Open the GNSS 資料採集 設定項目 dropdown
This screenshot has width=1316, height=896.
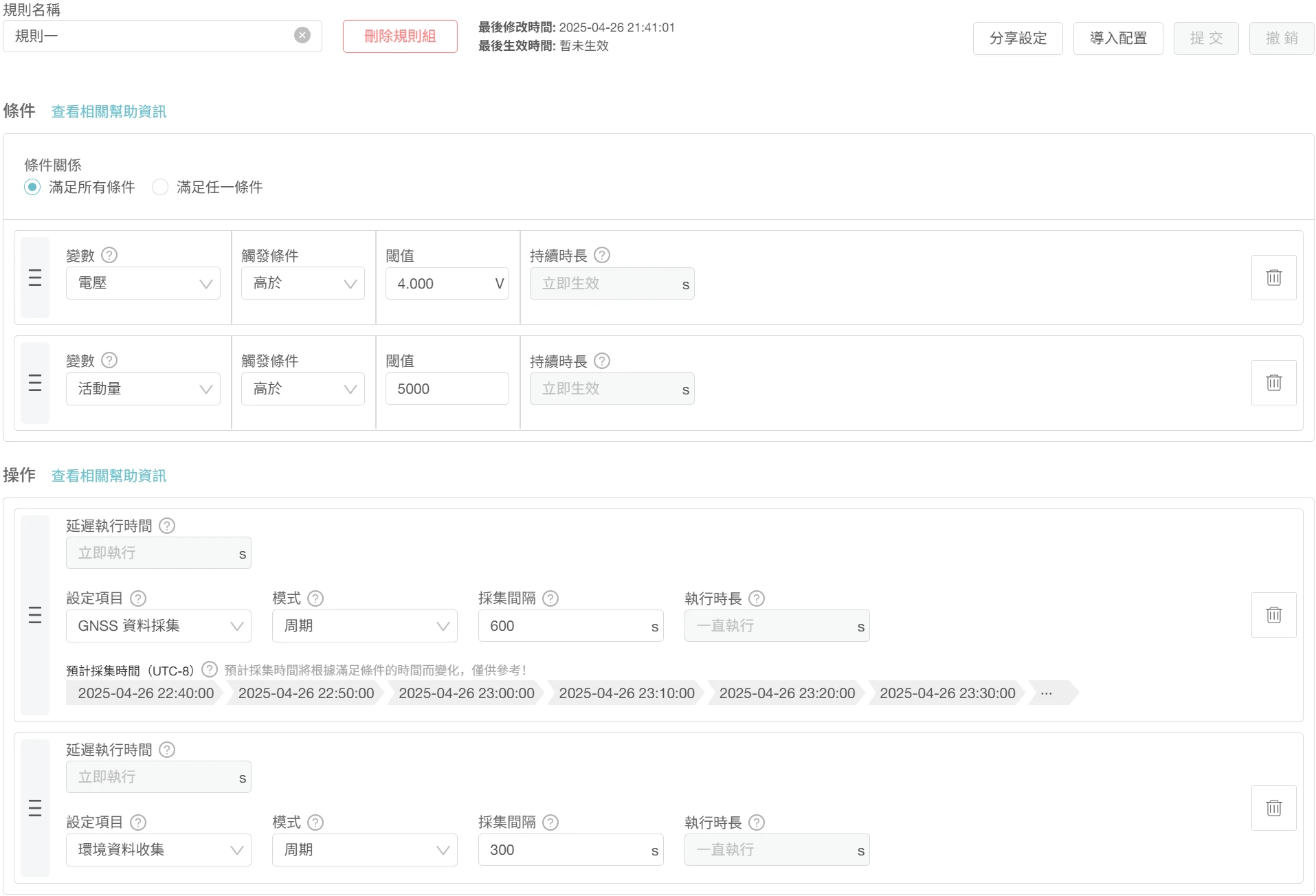158,626
